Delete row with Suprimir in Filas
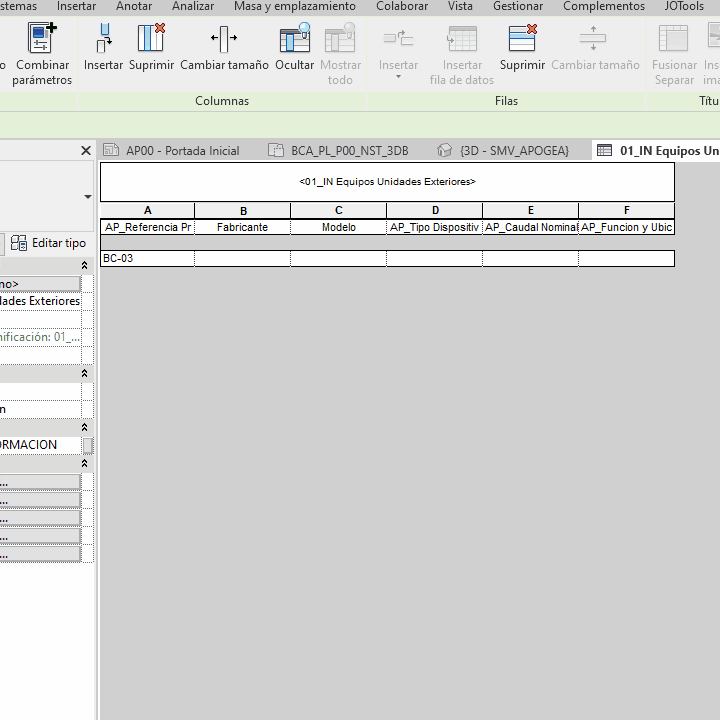 [522, 48]
